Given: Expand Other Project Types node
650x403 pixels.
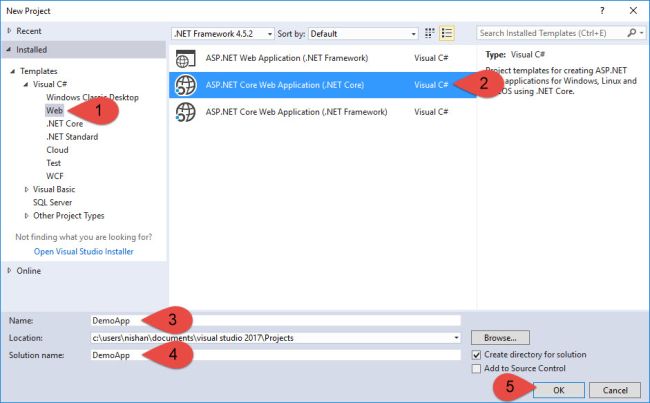Looking at the screenshot, I should [x=26, y=216].
